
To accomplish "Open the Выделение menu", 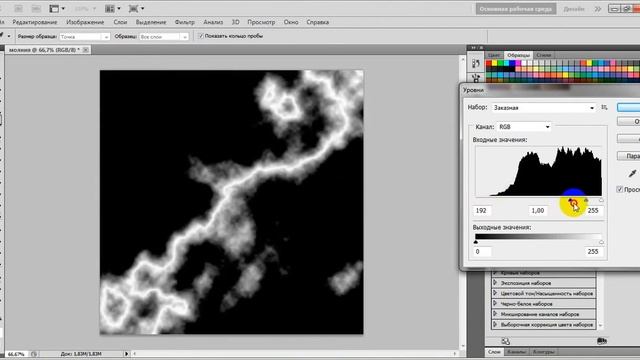I will click(151, 22).
